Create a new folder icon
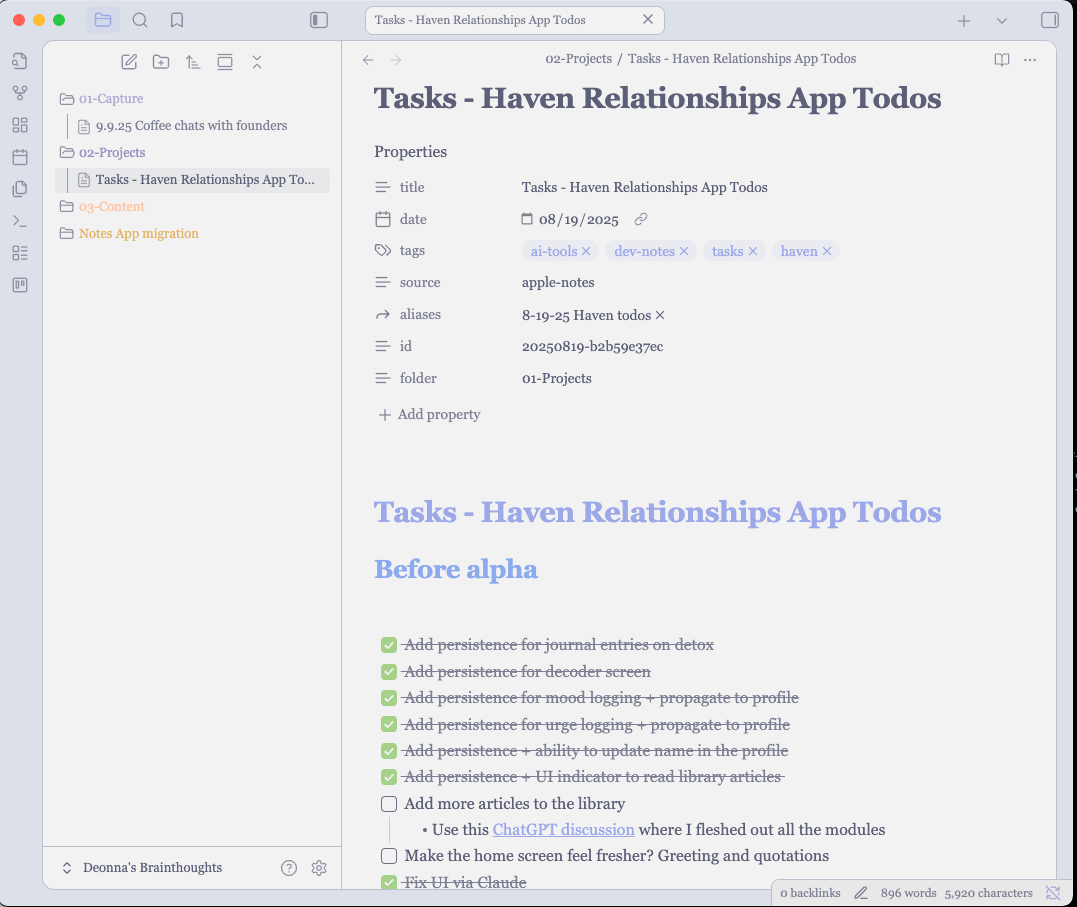Screen dimensions: 1077x907 coord(161,62)
